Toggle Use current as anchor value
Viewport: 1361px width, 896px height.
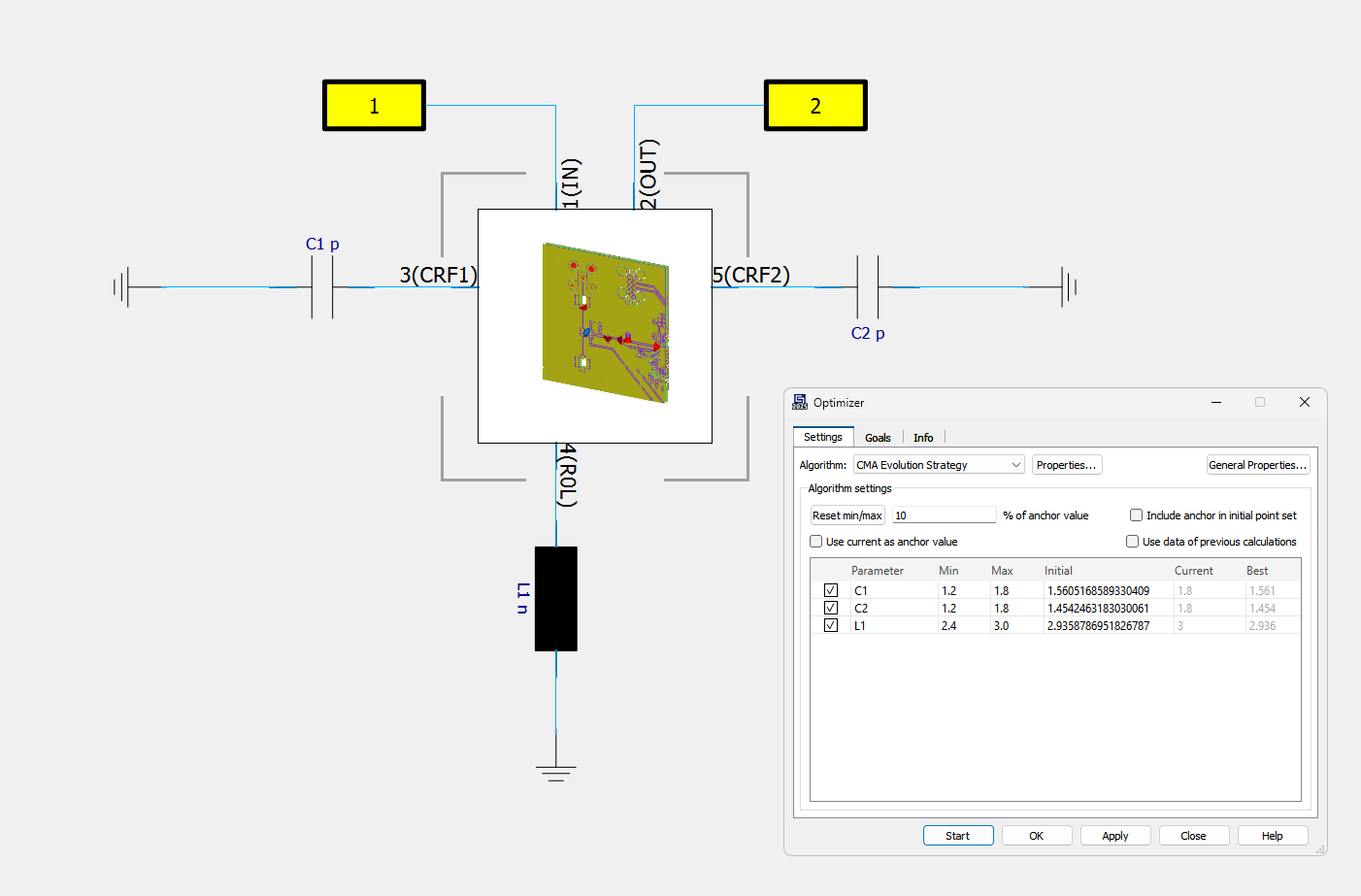pyautogui.click(x=815, y=542)
